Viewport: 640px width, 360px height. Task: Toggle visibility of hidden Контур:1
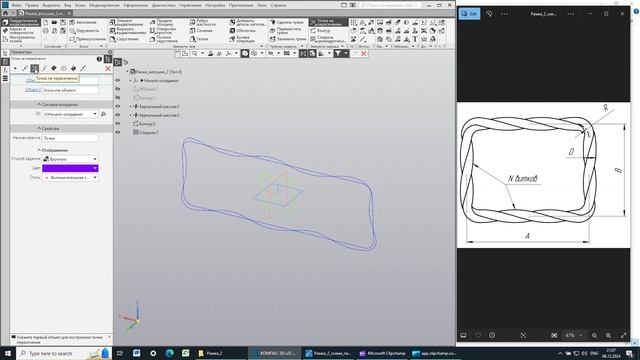(x=118, y=98)
